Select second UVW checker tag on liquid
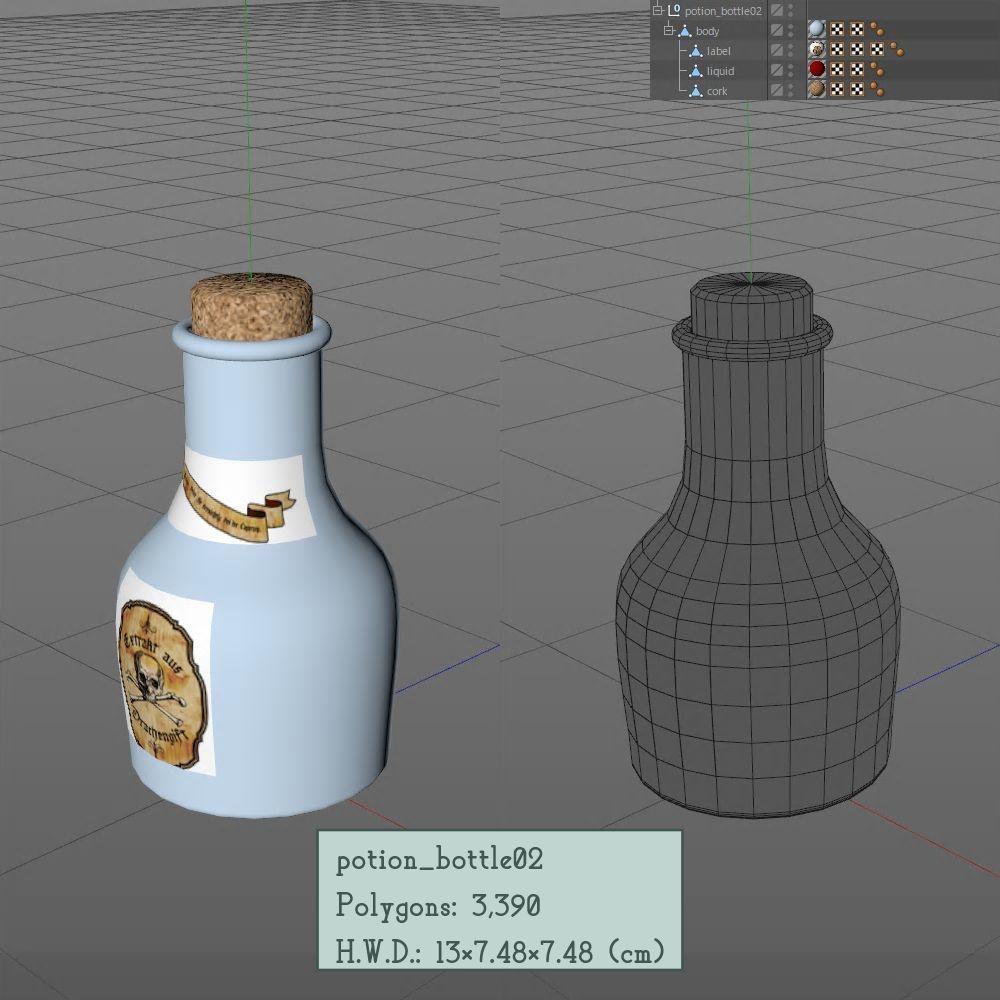Screen dimensions: 1000x1000 tap(857, 69)
